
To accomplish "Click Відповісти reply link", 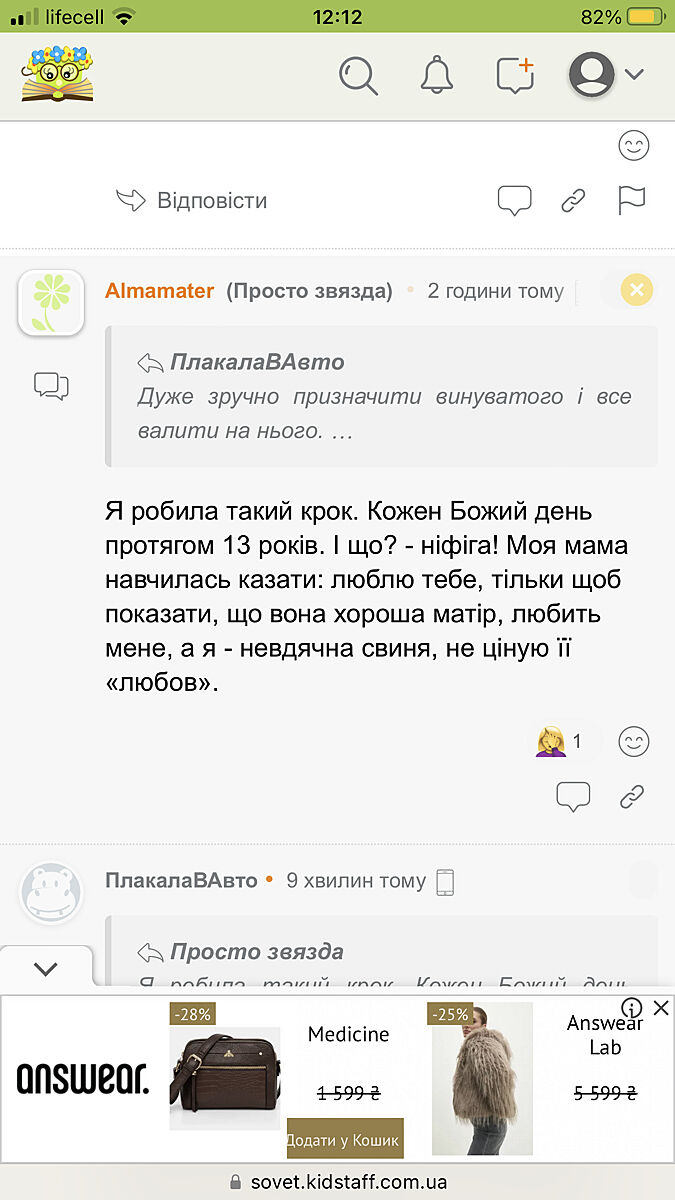I will pyautogui.click(x=192, y=200).
